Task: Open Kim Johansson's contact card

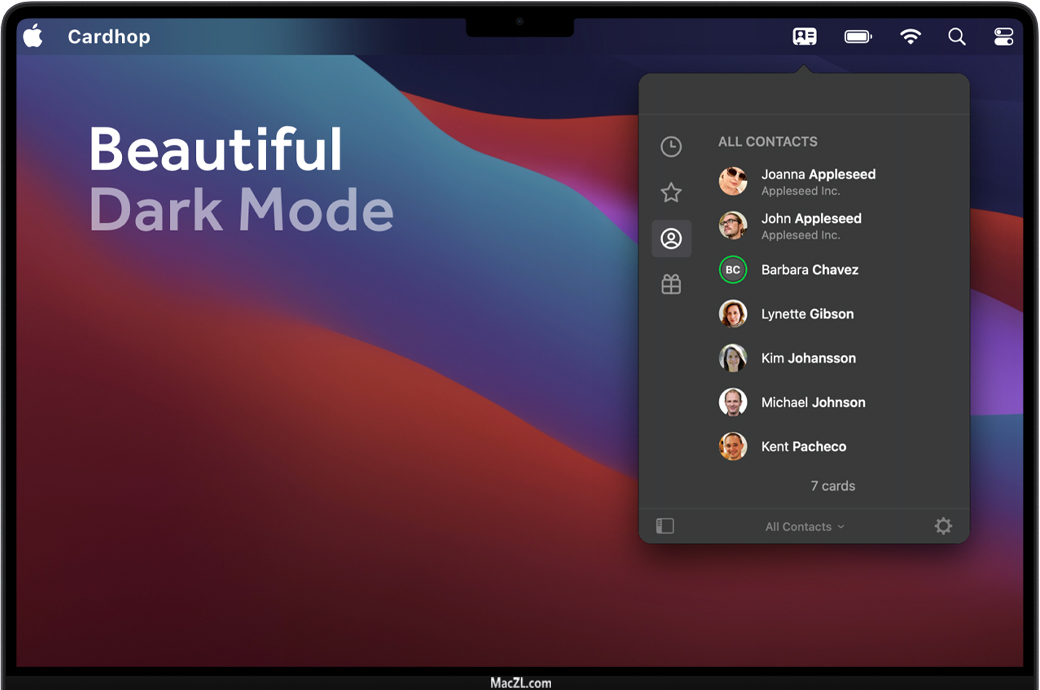Action: (x=808, y=358)
